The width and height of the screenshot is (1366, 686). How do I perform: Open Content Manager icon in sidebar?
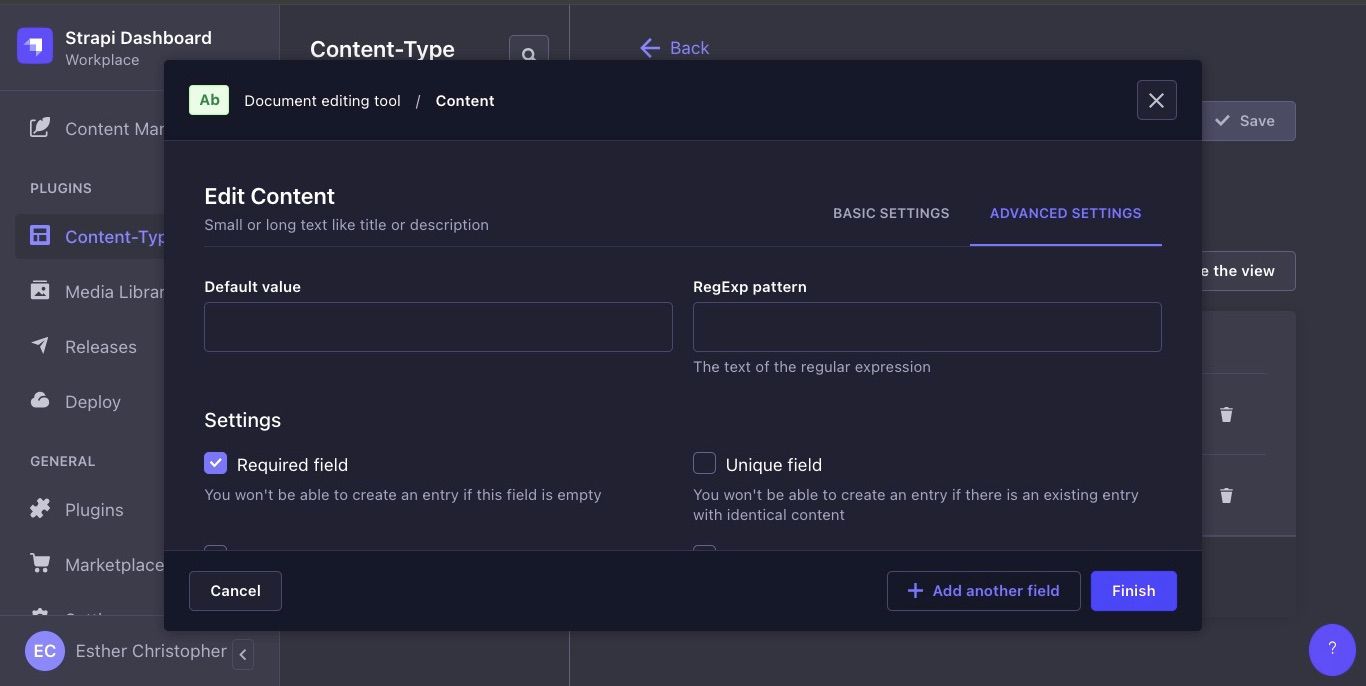coord(40,128)
